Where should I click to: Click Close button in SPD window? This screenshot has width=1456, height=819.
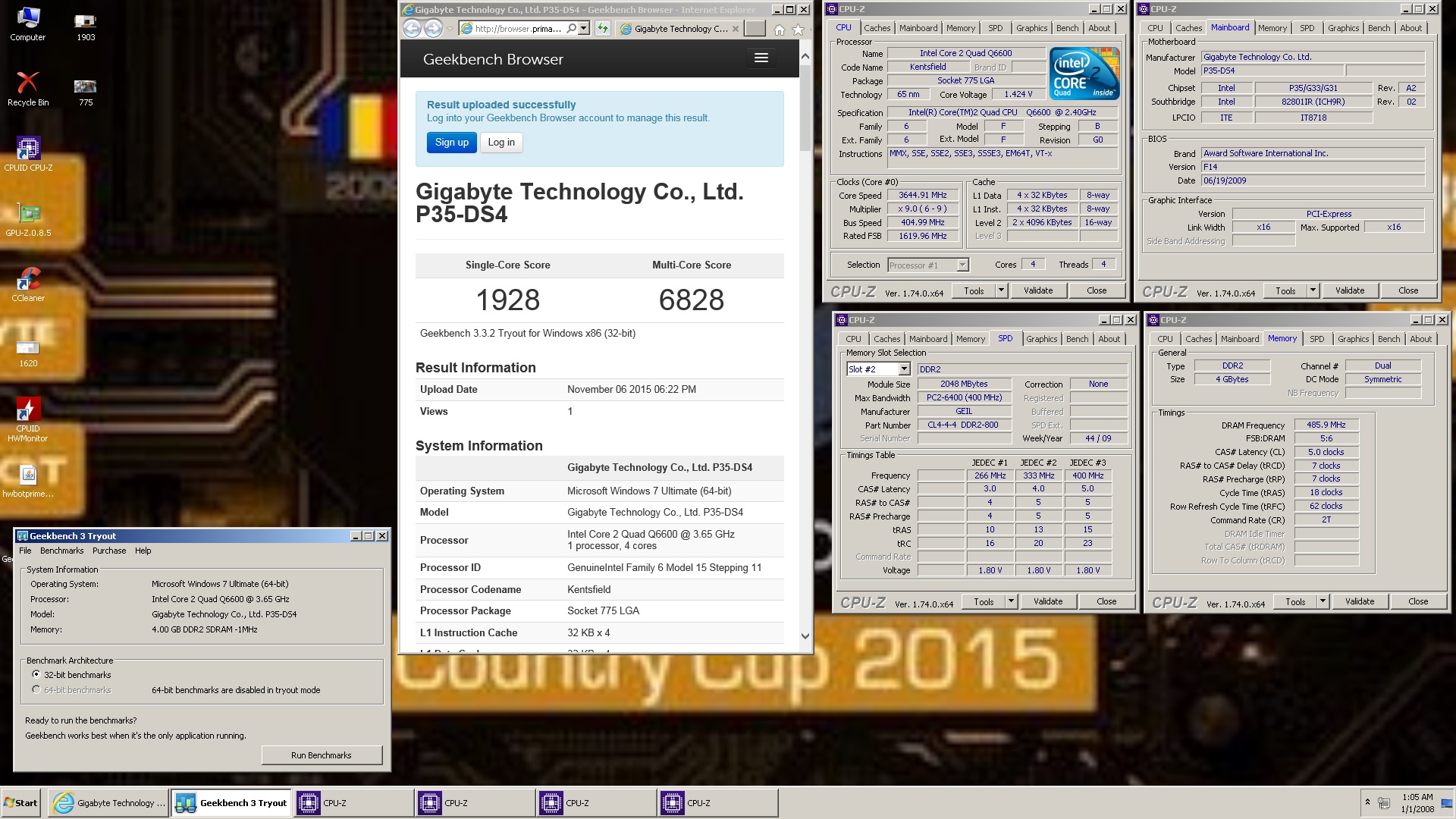(x=1106, y=601)
